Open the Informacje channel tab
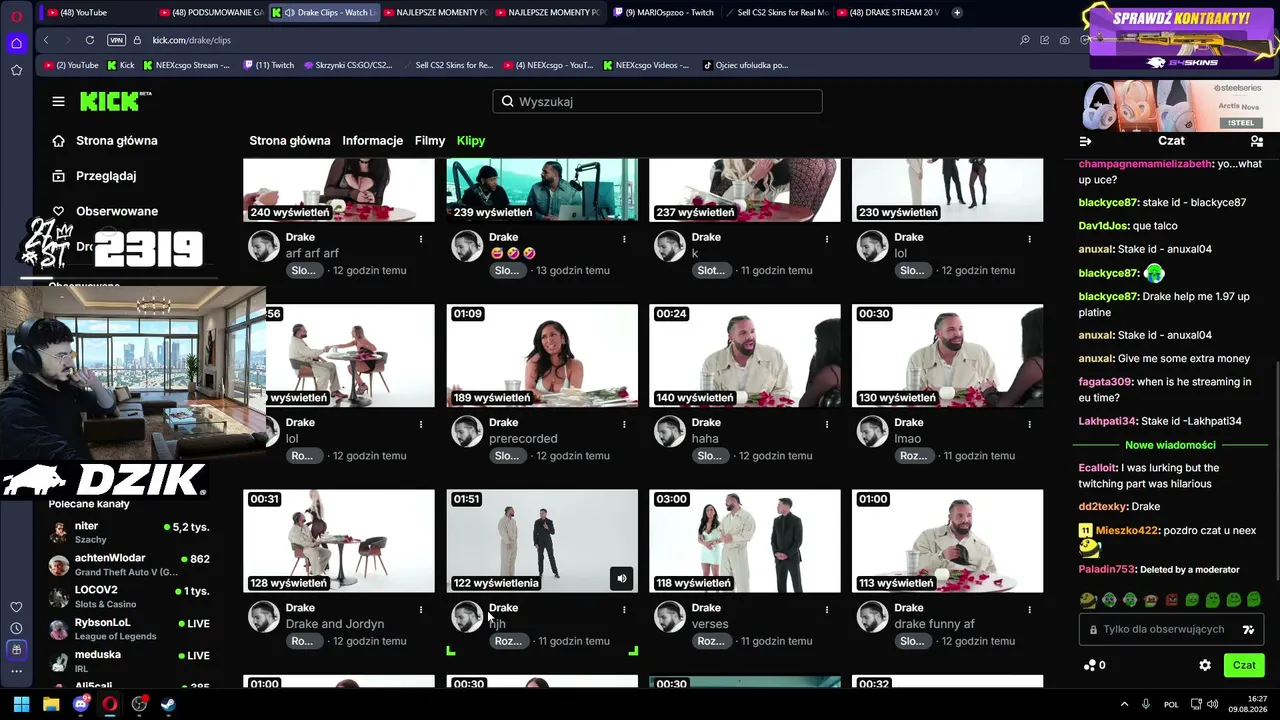This screenshot has height=720, width=1280. click(x=372, y=141)
